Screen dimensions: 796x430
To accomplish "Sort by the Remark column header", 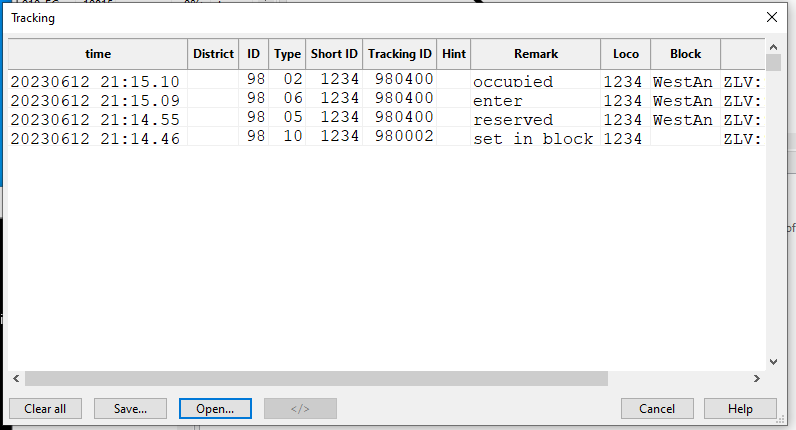I will 535,54.
